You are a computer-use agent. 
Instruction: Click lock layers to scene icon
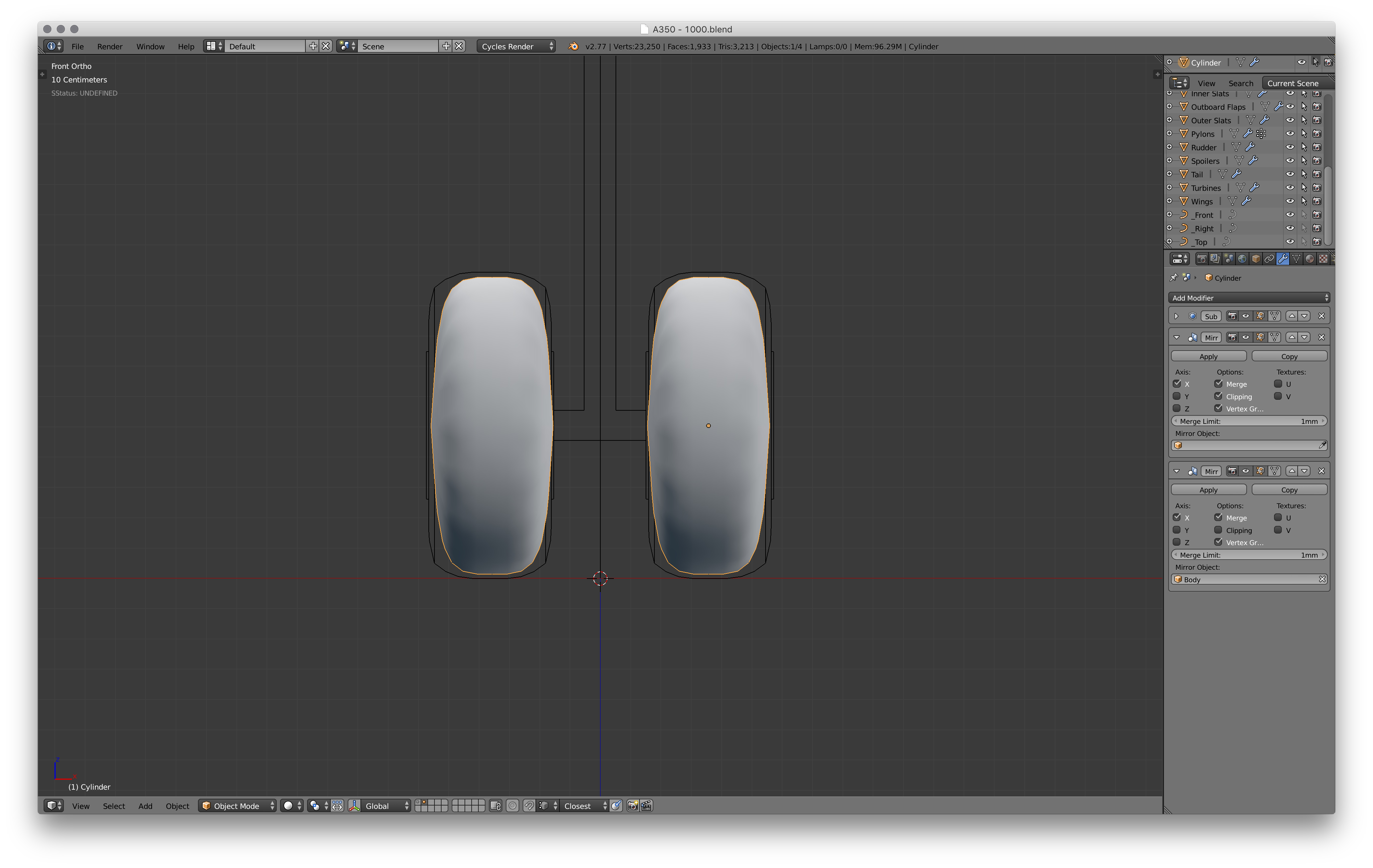(x=496, y=805)
